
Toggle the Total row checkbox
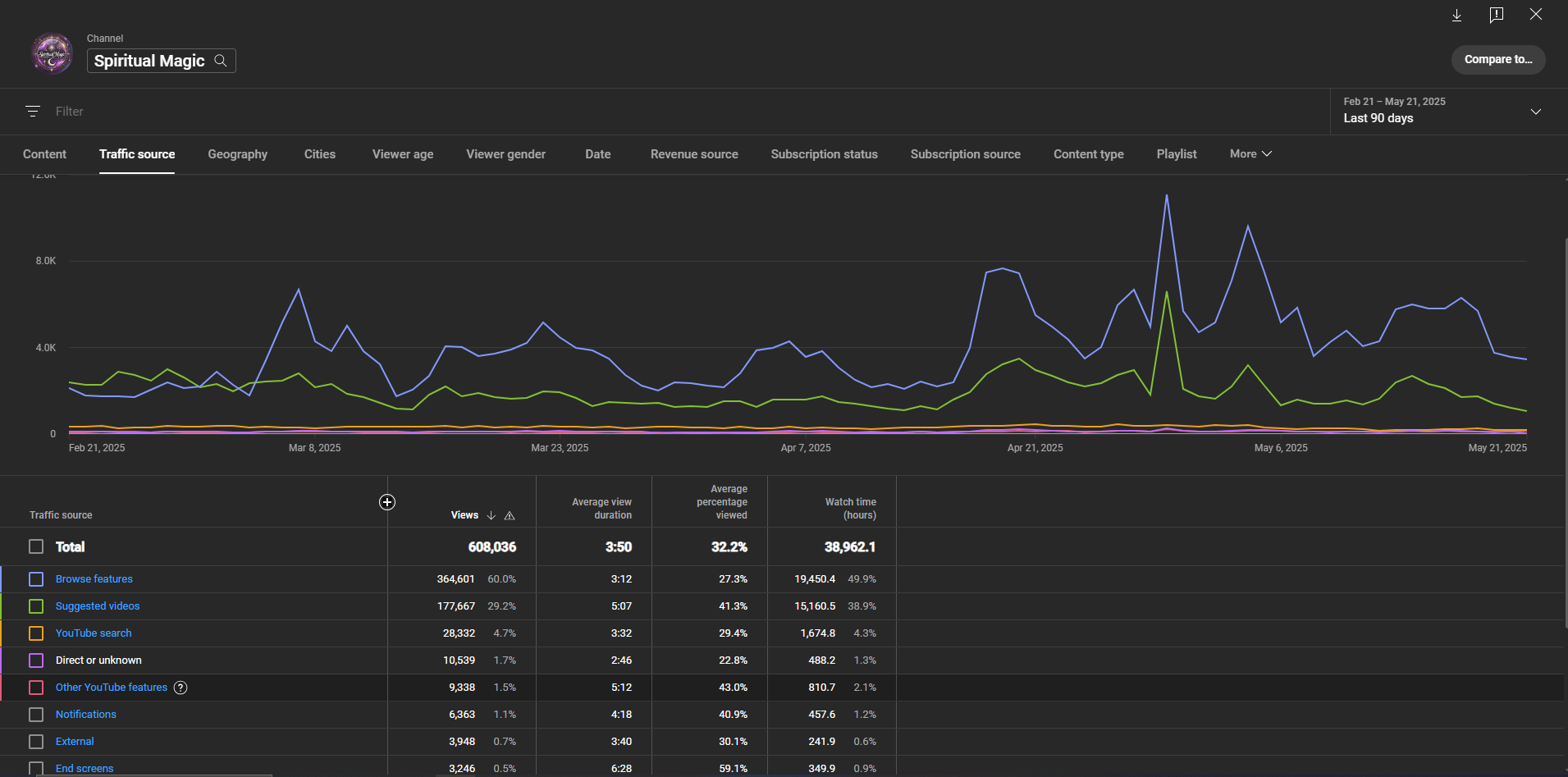(36, 546)
